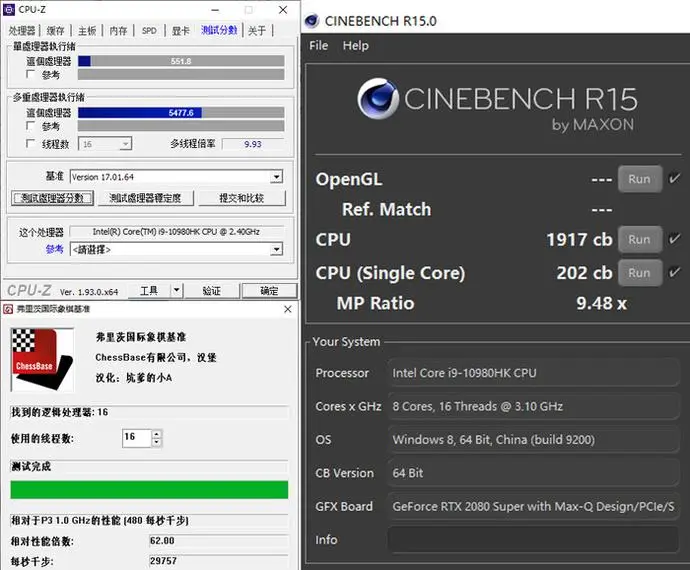Click the single core score 202 cb
This screenshot has width=690, height=570.
pos(584,273)
